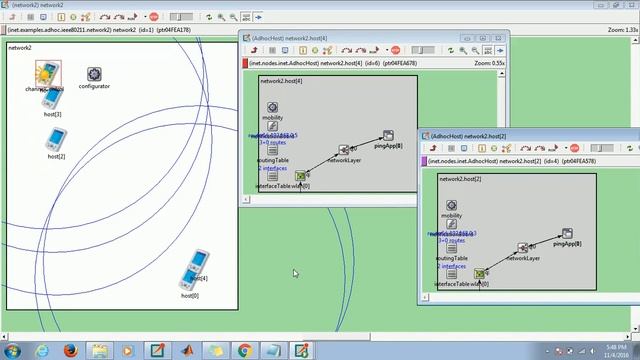Image resolution: width=640 pixels, height=360 pixels.
Task: Click fast run icon in network2 toolbar
Action: pyautogui.click(x=119, y=17)
